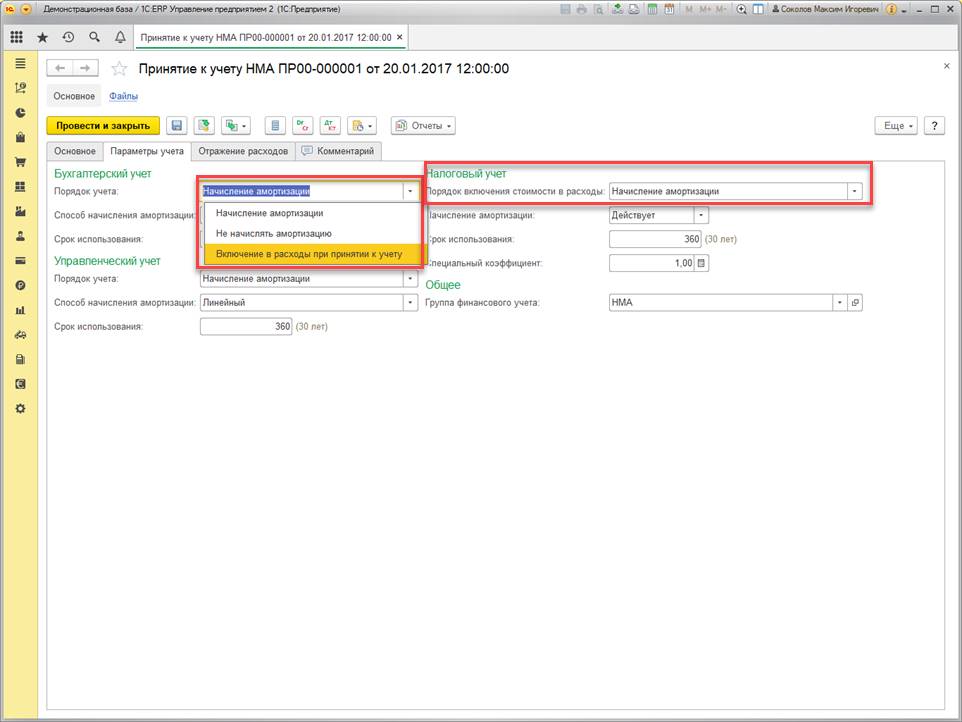The width and height of the screenshot is (962, 722).
Task: Click the save (floppy disk) toolbar icon
Action: [x=177, y=126]
